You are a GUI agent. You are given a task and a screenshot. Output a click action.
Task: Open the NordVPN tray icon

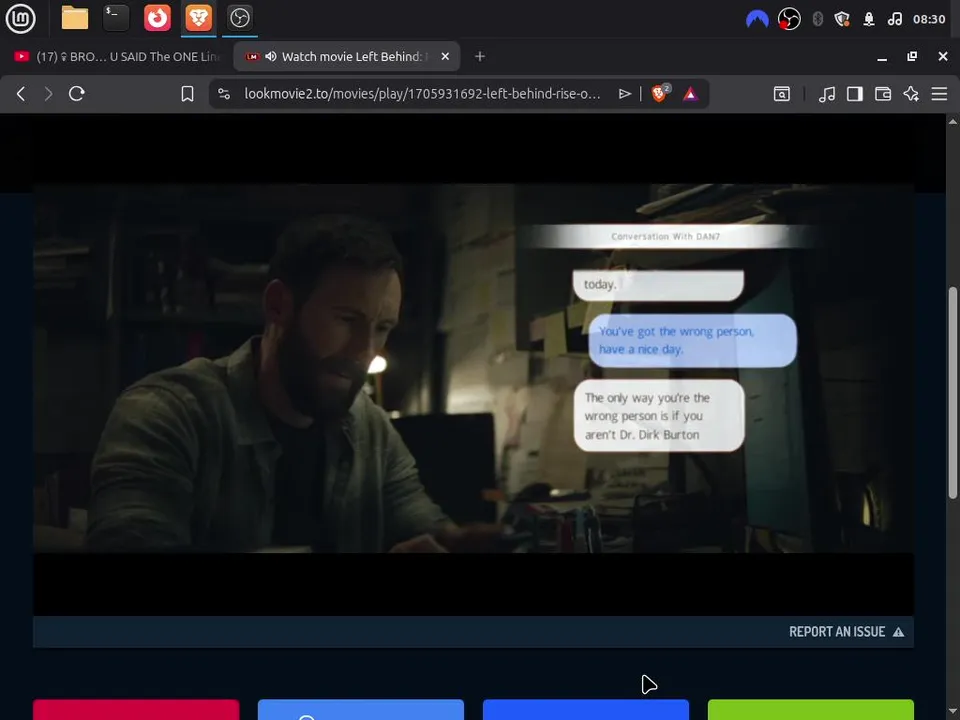tap(757, 19)
